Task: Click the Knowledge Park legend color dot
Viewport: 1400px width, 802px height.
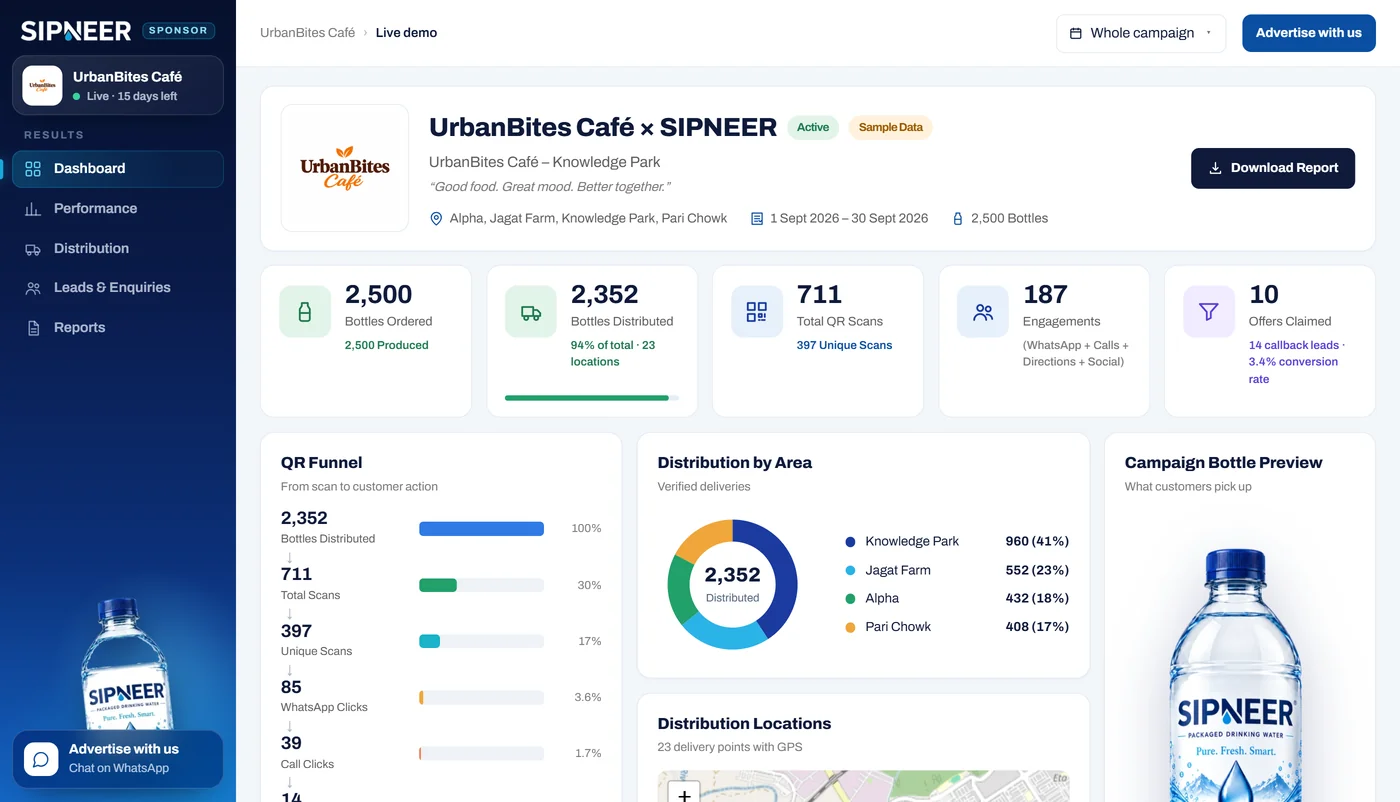Action: [850, 542]
